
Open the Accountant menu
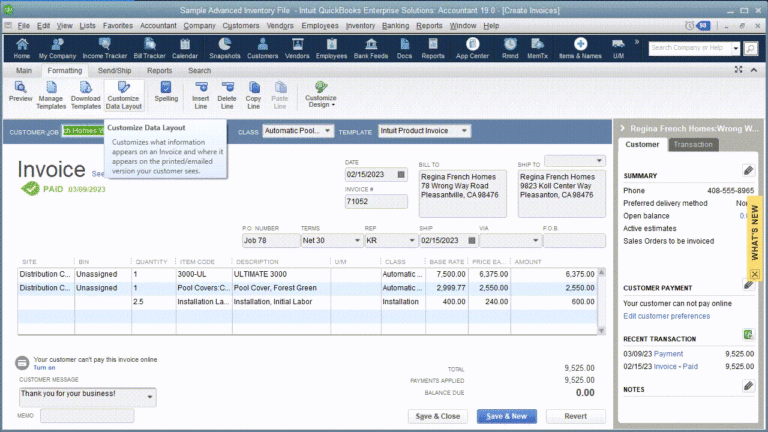[x=158, y=25]
